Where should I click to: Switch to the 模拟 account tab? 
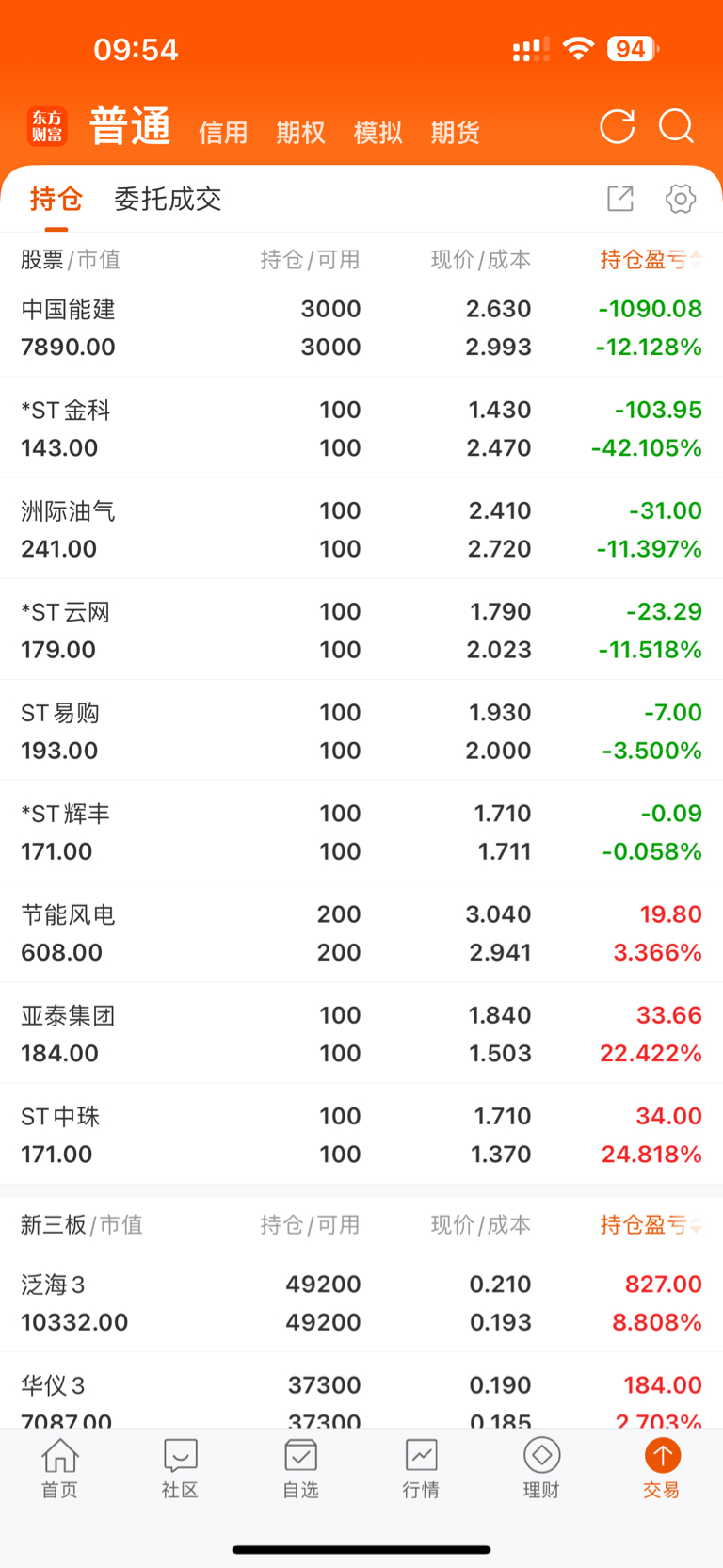[378, 132]
